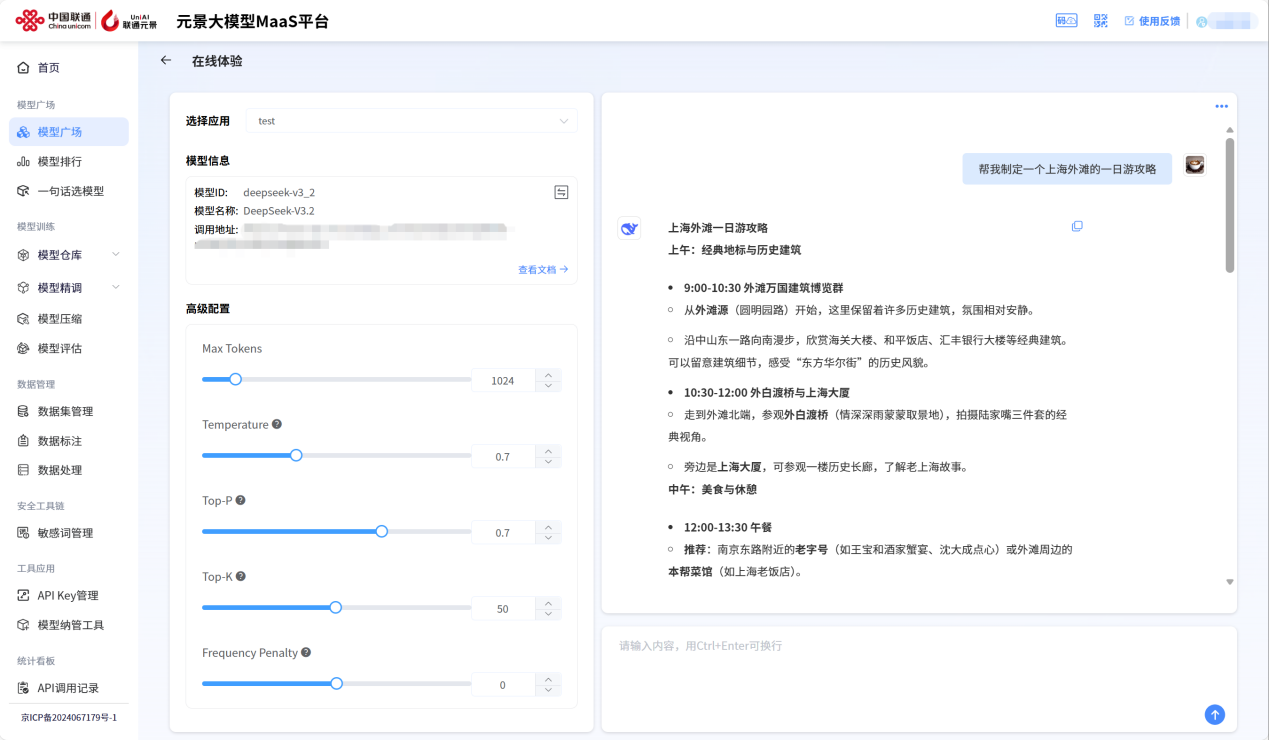Click the scan-code cloud icon at top right

click(1067, 20)
